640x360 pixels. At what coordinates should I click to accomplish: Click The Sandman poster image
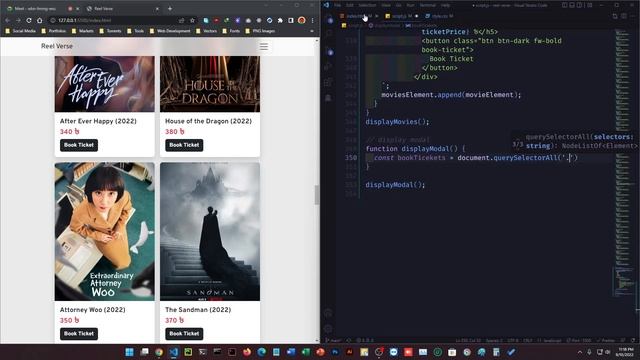coord(210,231)
